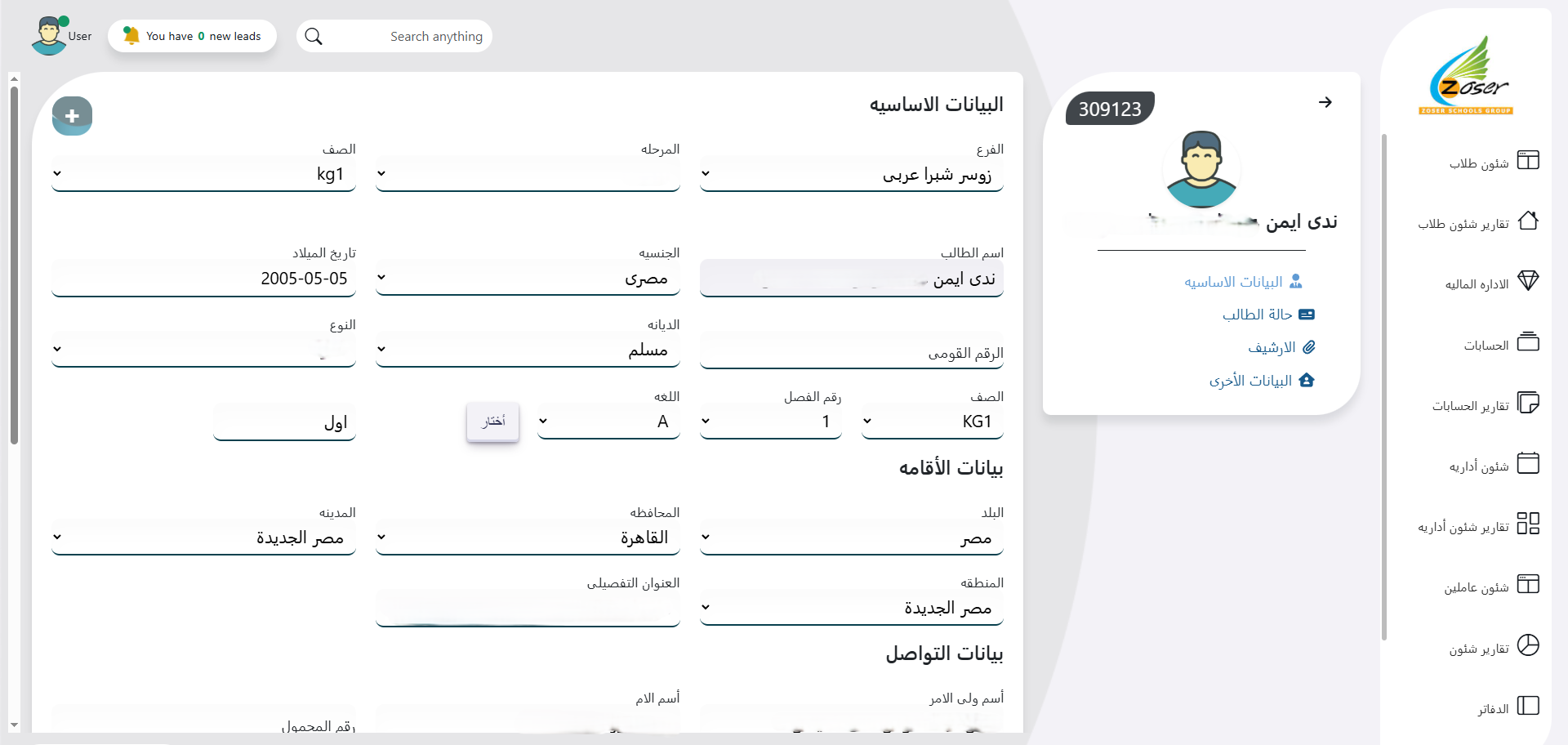Viewport: 1568px width, 745px height.
Task: Click the notification bell icon
Action: pos(131,36)
